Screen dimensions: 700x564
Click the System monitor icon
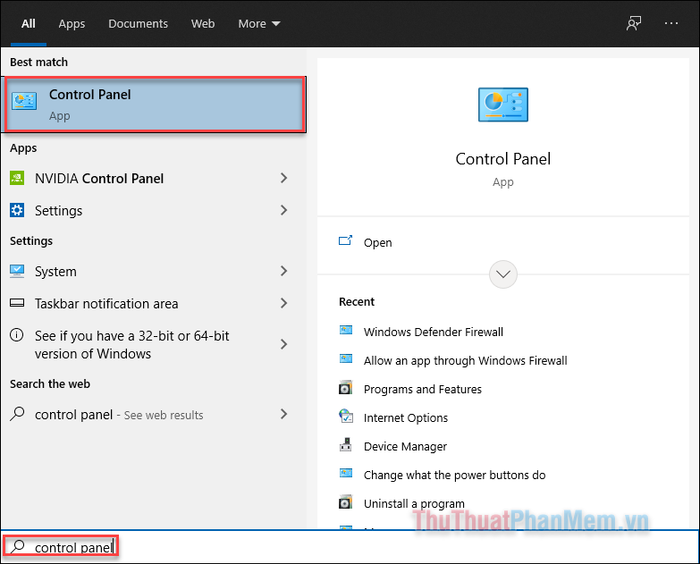tap(17, 271)
